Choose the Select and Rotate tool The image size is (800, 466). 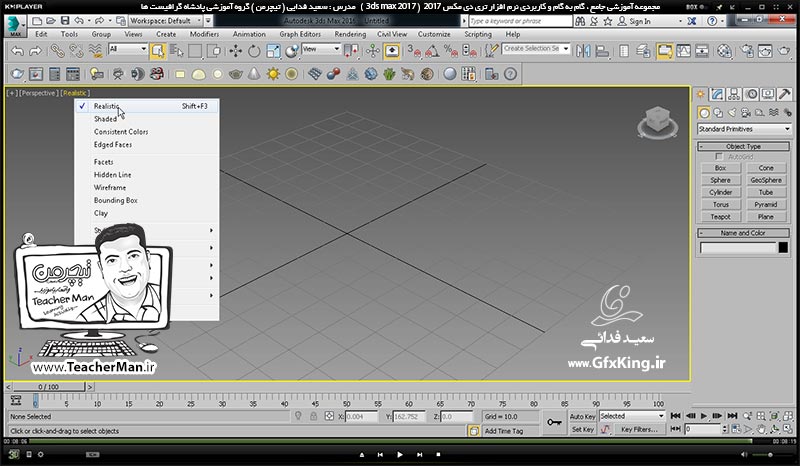tap(254, 51)
